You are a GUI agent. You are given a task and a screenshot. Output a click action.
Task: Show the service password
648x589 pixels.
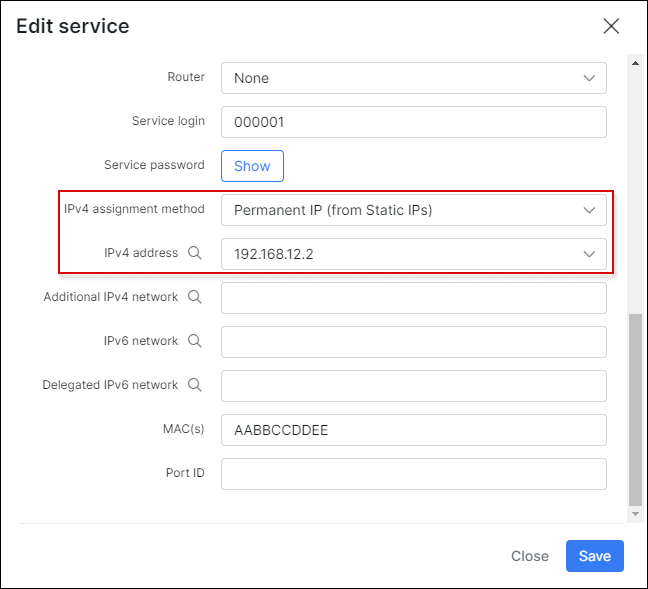pos(252,166)
